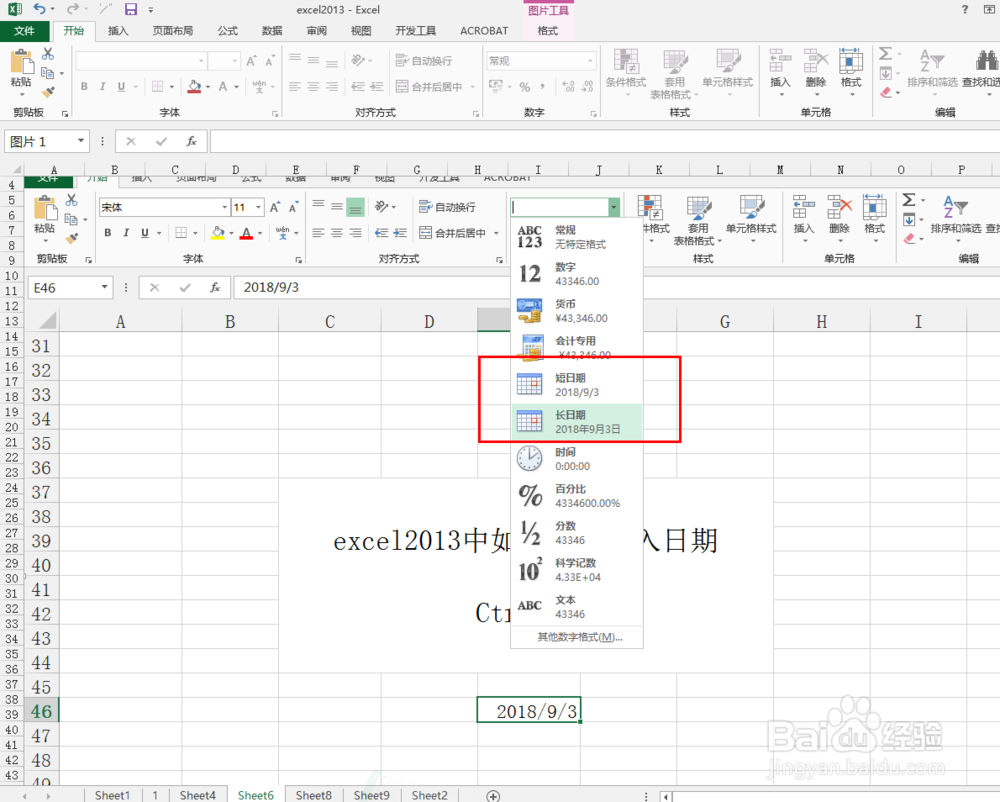Add a new sheet with the plus button
Image resolution: width=1000 pixels, height=802 pixels.
tap(493, 796)
